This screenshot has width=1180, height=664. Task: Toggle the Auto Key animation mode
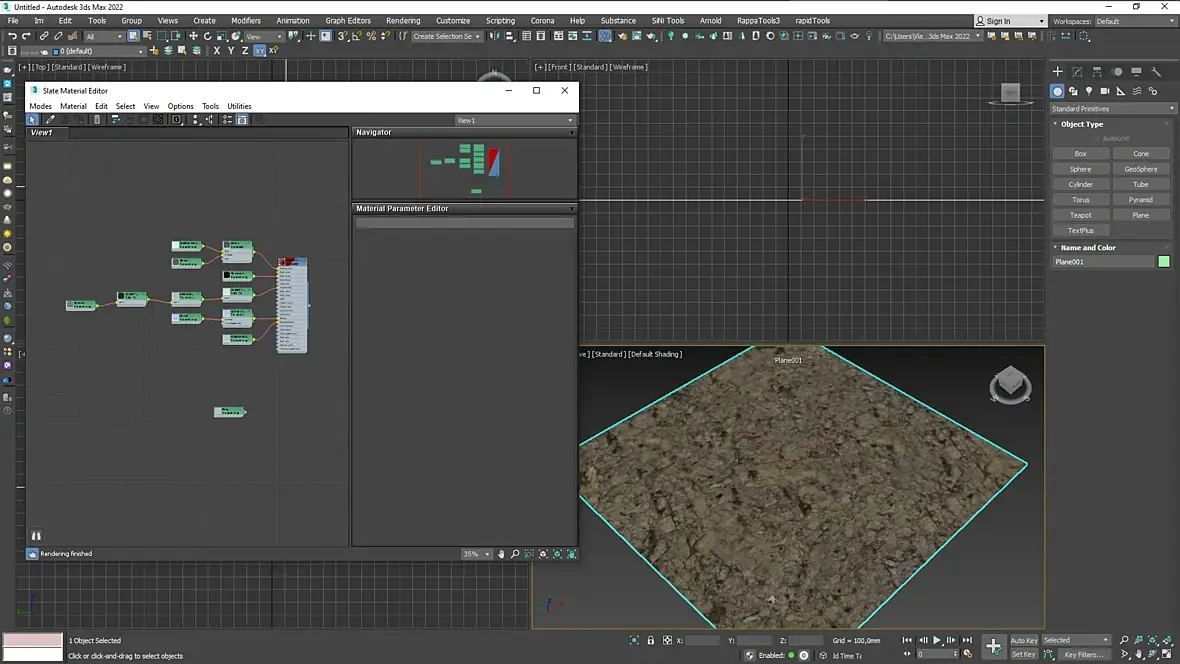(x=1023, y=640)
